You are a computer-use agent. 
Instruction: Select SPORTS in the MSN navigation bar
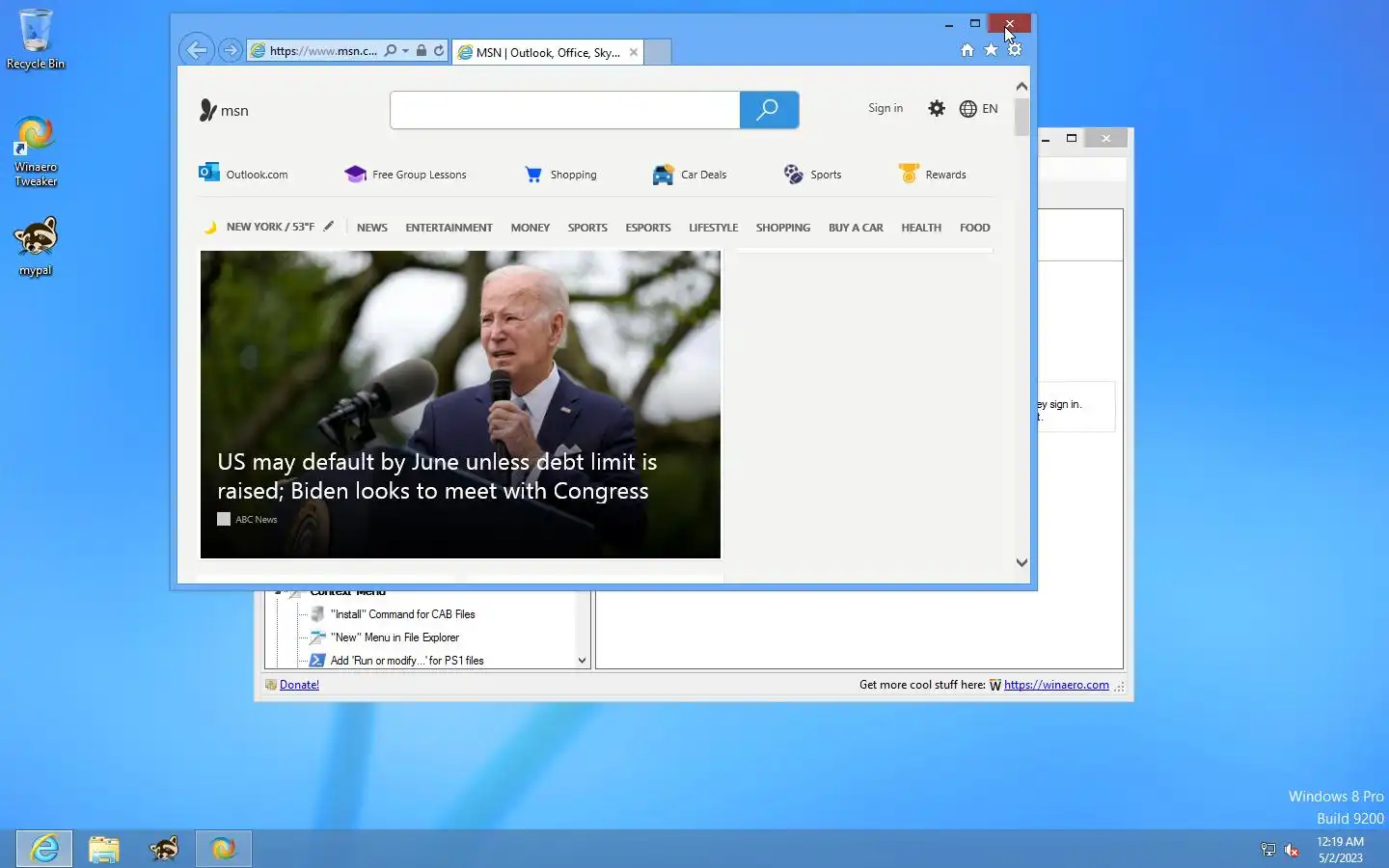tap(587, 228)
